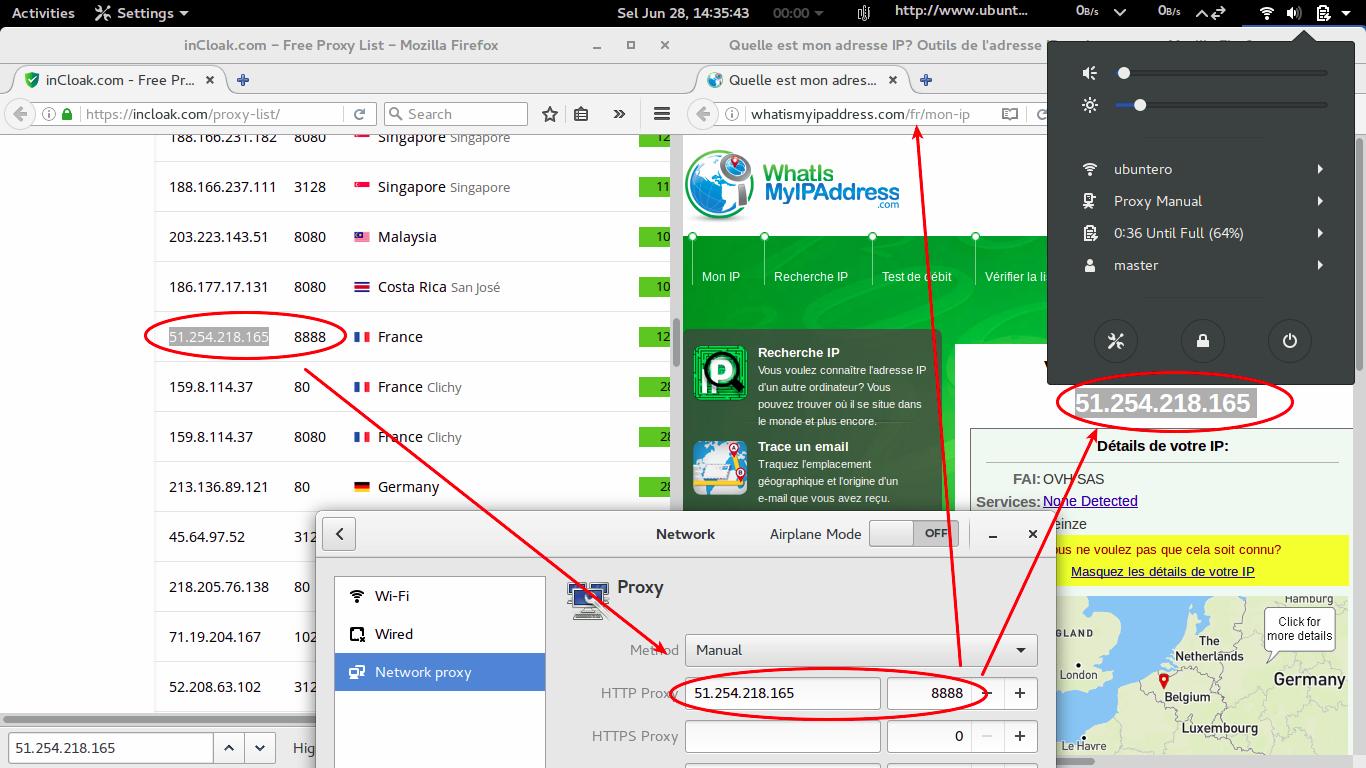Click the power button in the system menu
Screen dimensions: 1366x768
tap(1290, 341)
